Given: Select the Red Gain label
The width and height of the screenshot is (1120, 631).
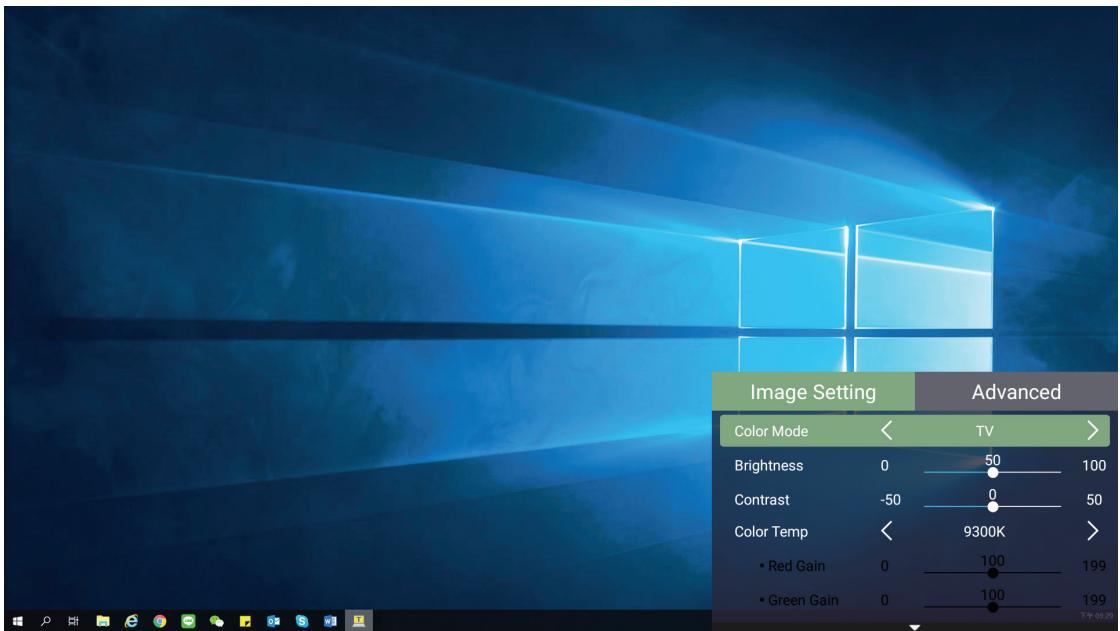Looking at the screenshot, I should (796, 566).
